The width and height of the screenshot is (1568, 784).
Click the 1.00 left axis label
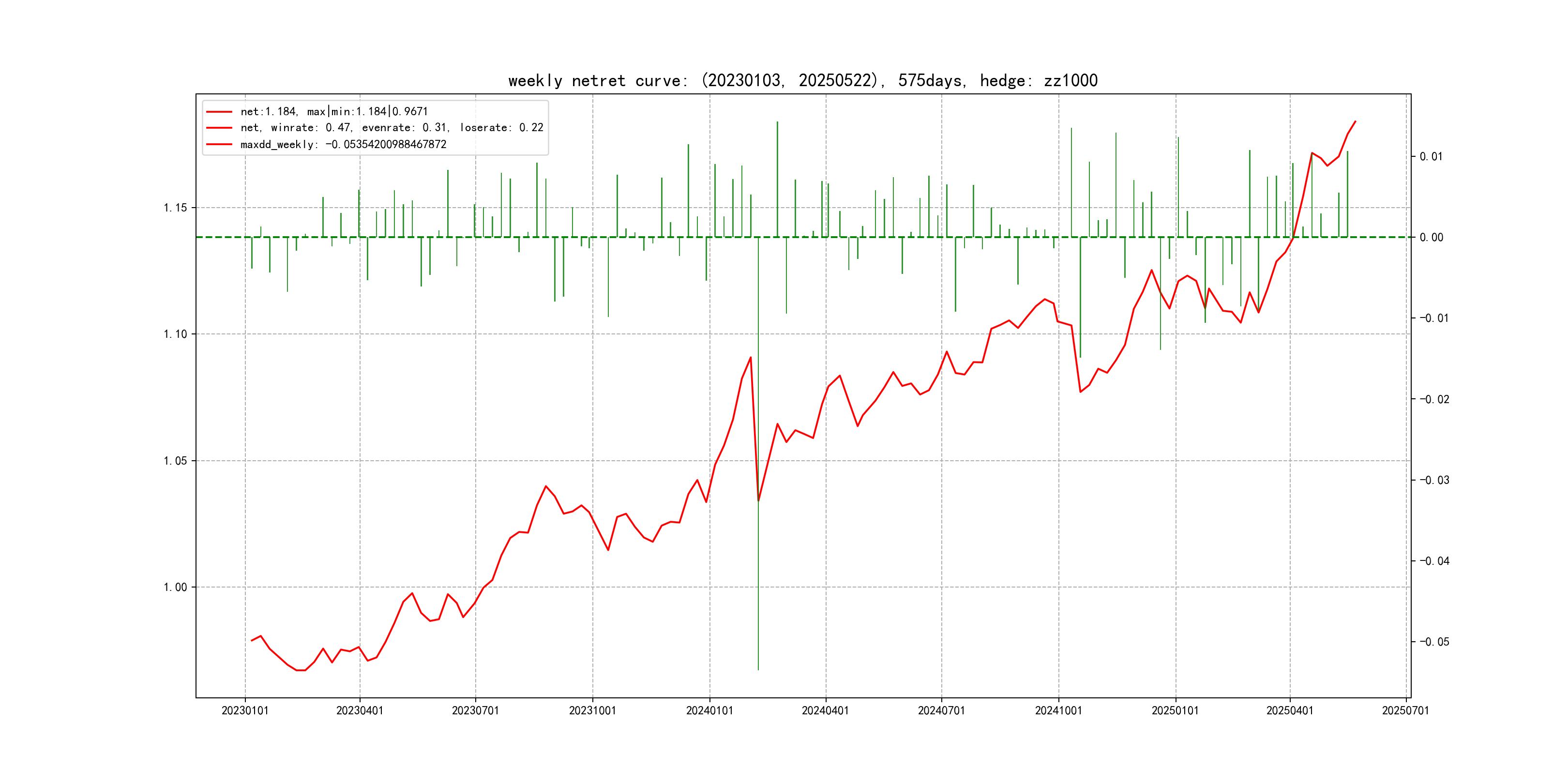[175, 588]
